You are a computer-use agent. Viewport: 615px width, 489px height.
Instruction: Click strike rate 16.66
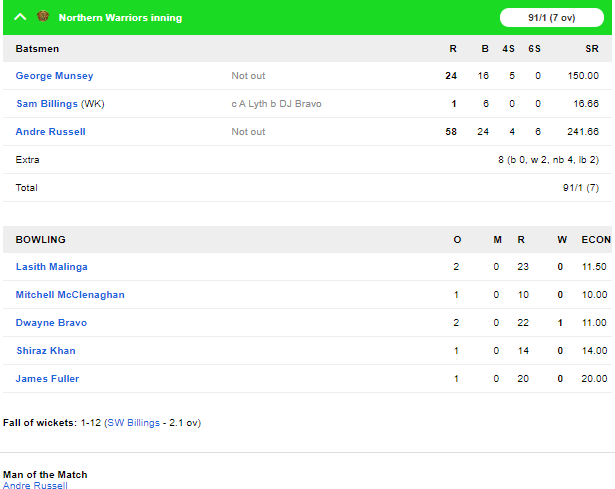point(586,104)
